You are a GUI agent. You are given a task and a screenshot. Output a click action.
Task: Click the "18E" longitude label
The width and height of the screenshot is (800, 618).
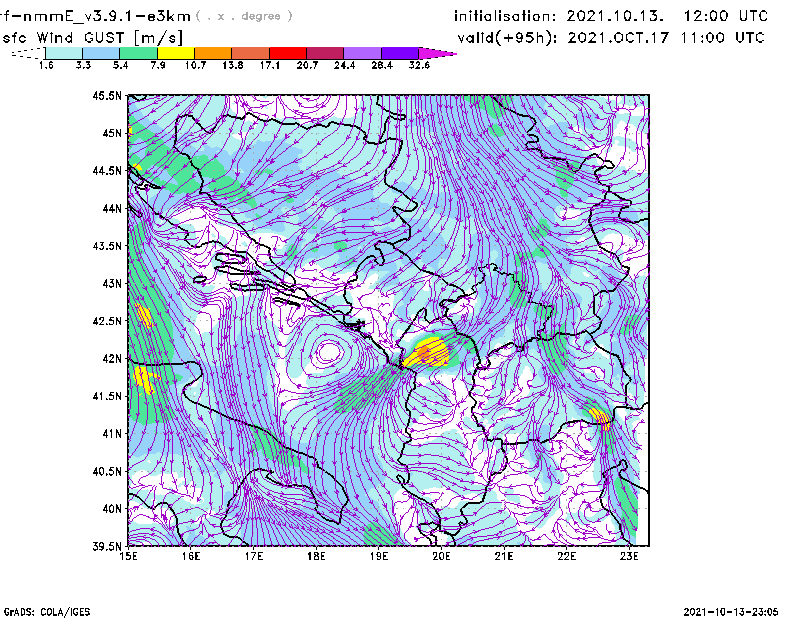click(x=316, y=556)
